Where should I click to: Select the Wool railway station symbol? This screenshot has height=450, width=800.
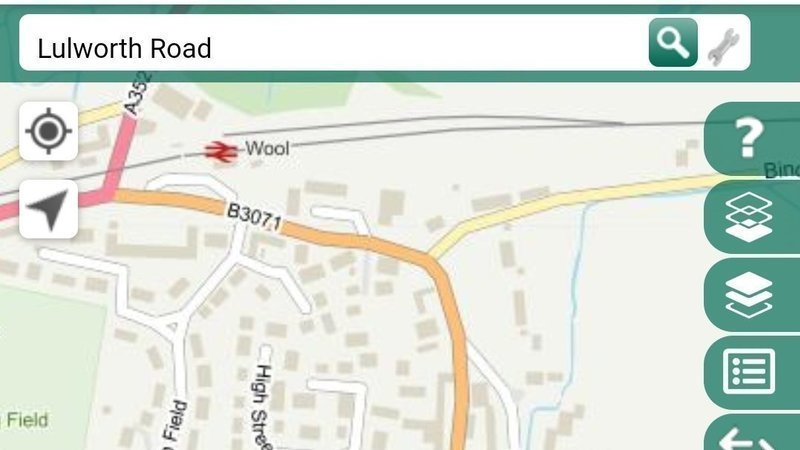coord(221,152)
